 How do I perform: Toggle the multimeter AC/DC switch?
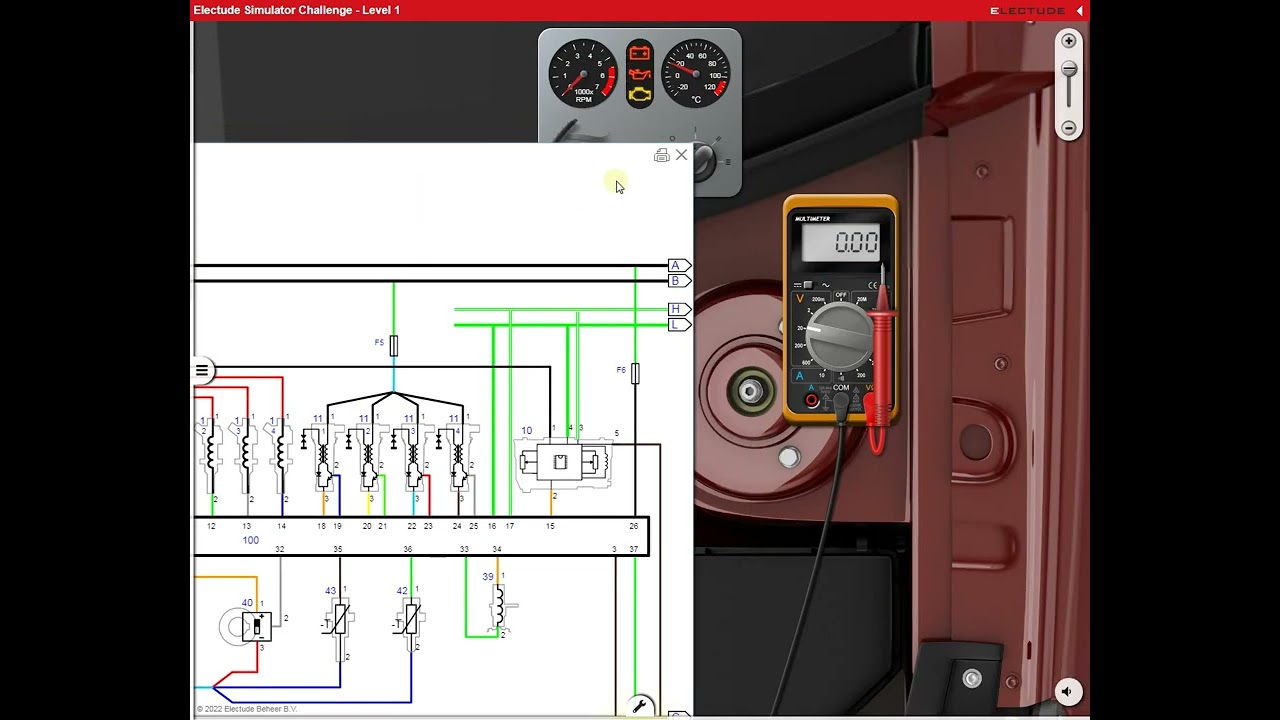click(808, 285)
